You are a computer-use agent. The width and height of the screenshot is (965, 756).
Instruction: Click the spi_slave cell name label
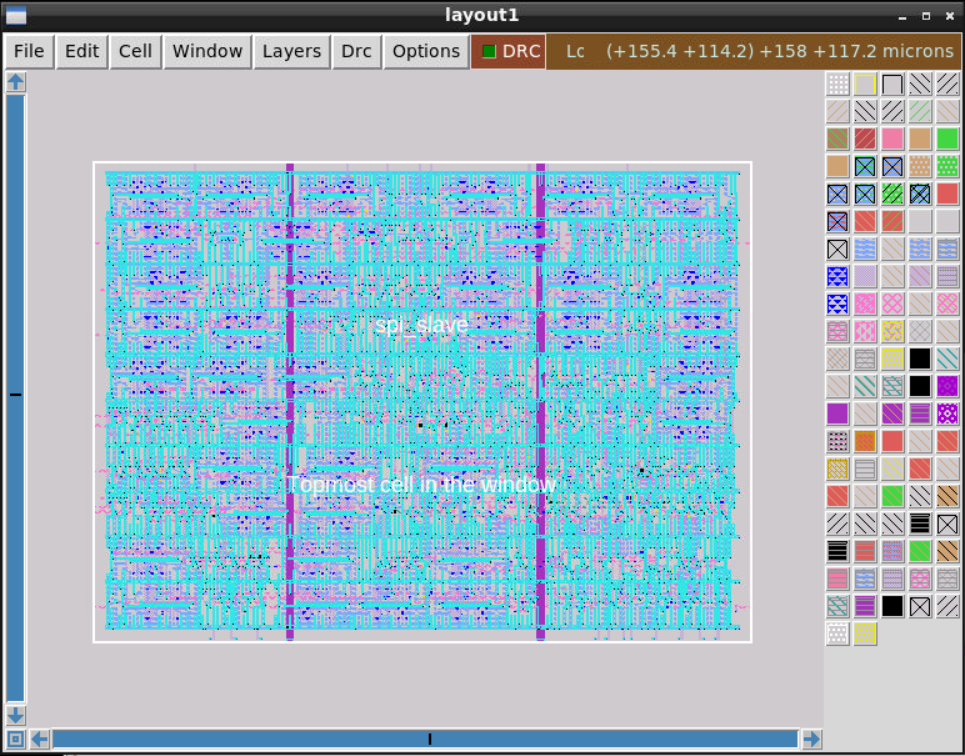422,324
